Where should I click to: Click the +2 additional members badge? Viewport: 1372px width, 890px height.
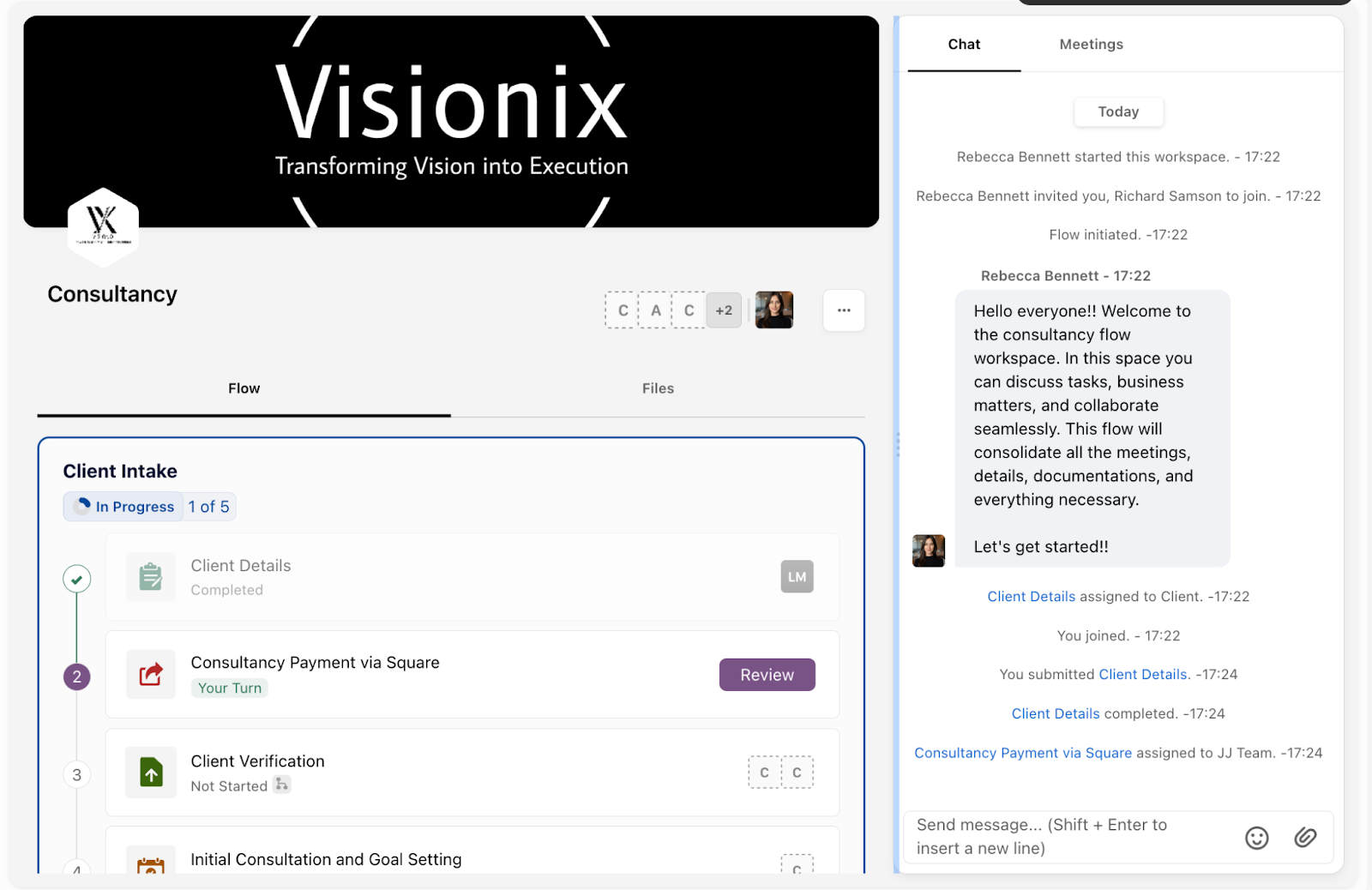click(724, 310)
